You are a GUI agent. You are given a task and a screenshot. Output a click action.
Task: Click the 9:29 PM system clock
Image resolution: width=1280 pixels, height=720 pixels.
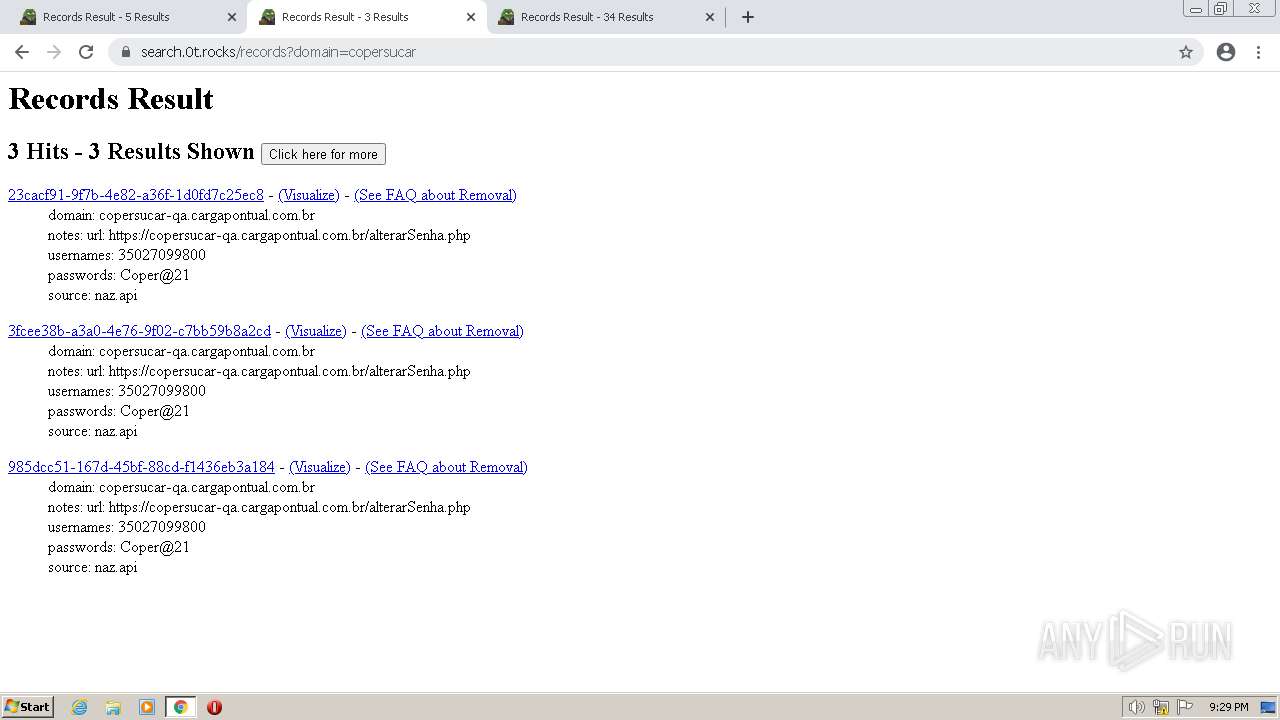1229,707
